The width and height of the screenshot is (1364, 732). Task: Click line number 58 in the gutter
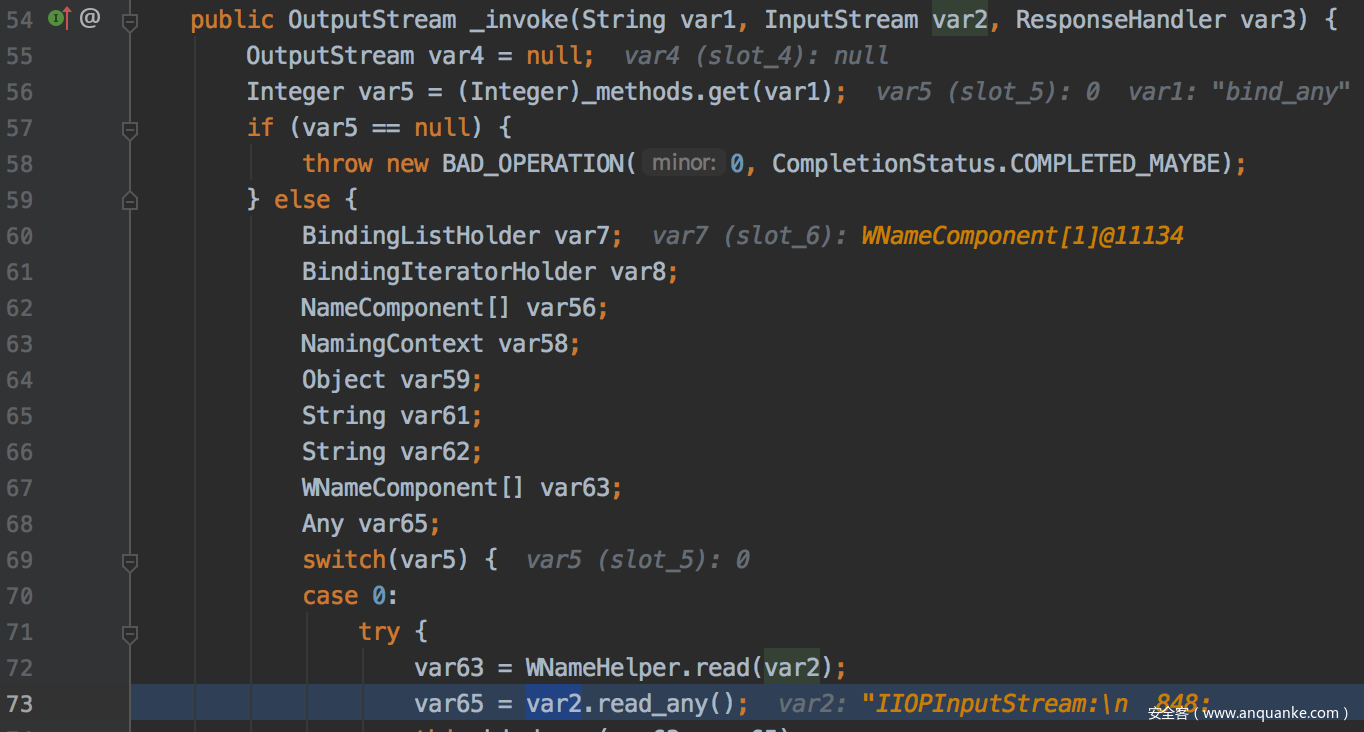tap(20, 164)
